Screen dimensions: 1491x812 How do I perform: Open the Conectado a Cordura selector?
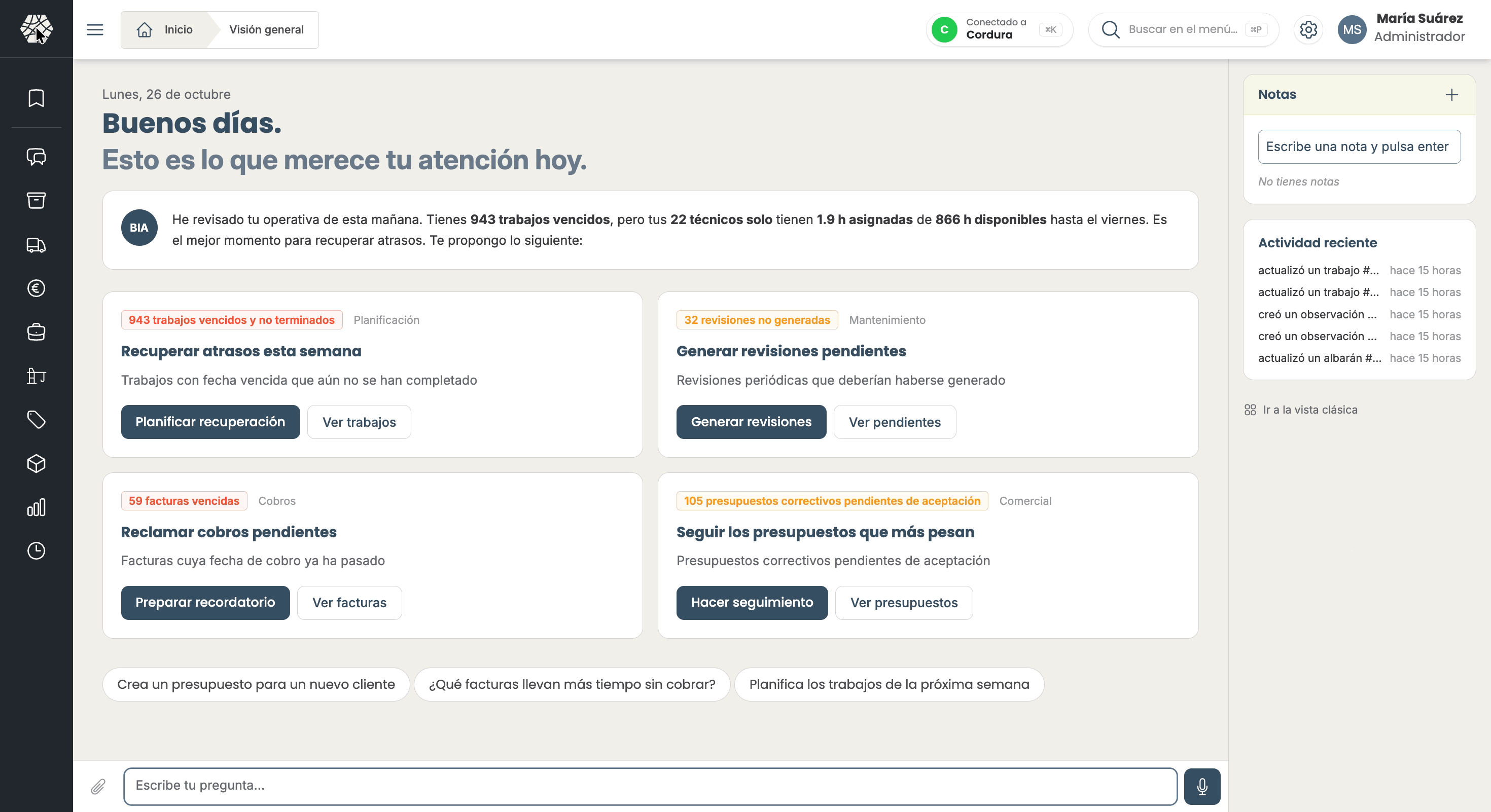999,29
